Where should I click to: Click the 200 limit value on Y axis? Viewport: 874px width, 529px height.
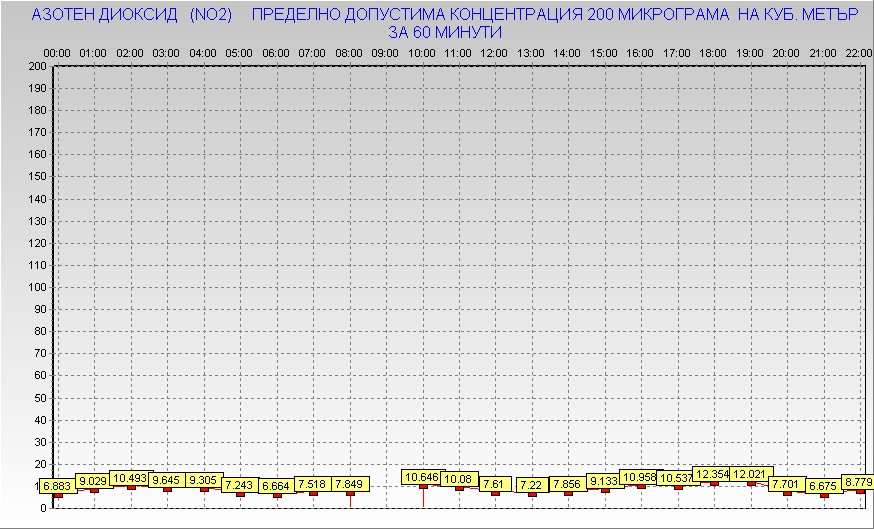(37, 66)
